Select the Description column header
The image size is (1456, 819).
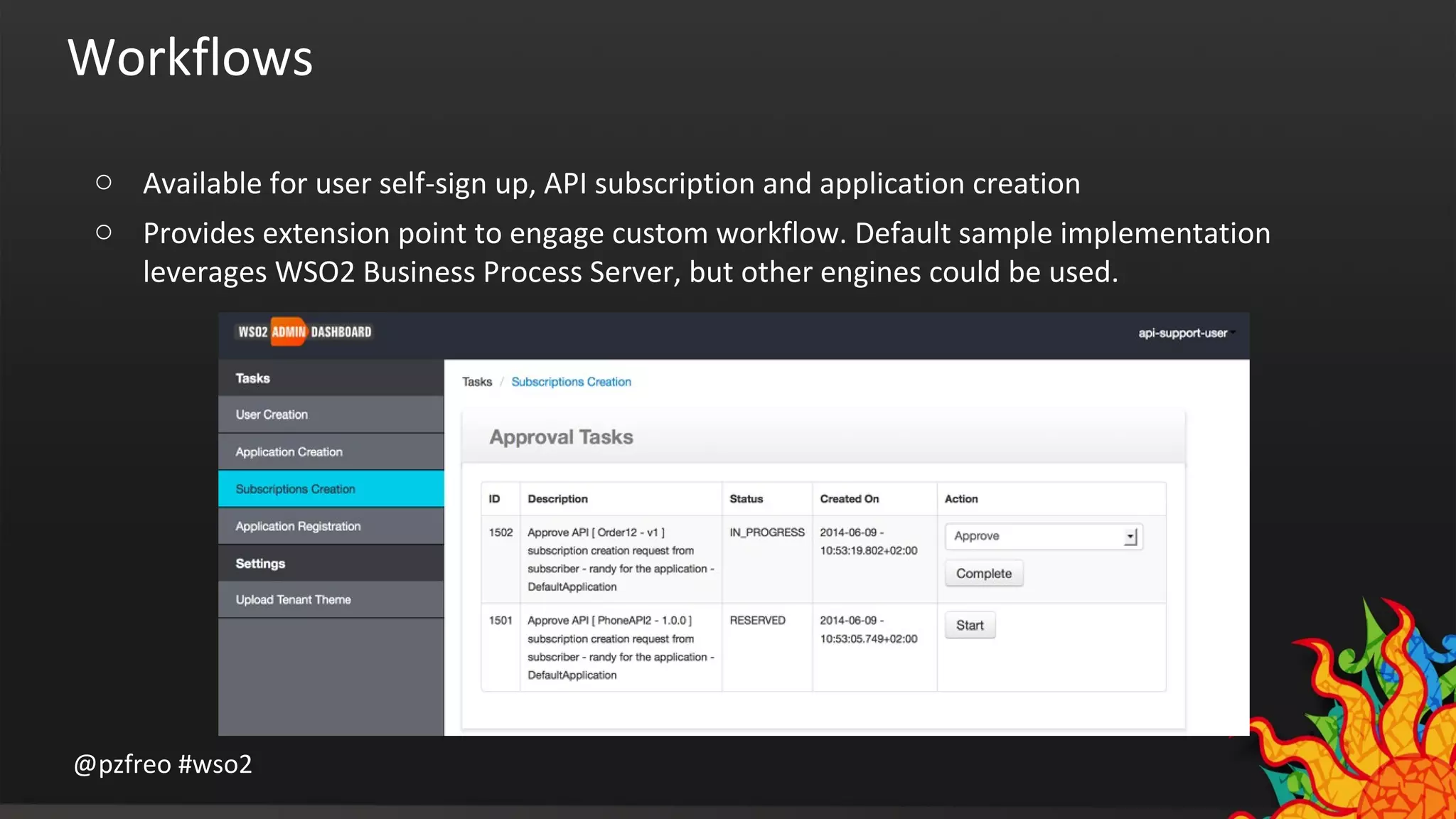(621, 499)
